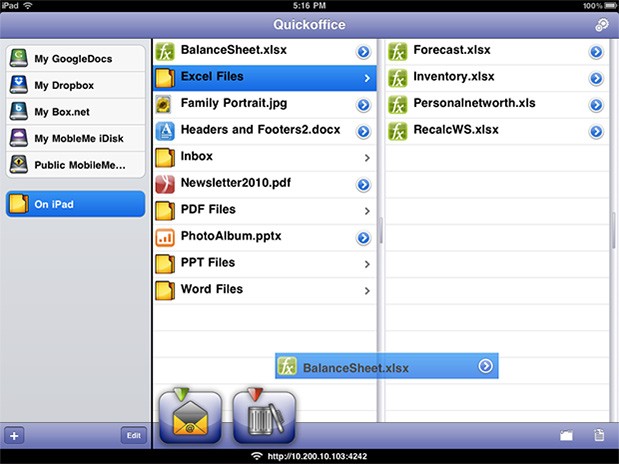Click the BalanceSheet.xlsx spreadsheet icon in middle list
Viewport: 619px width, 464px height.
point(165,51)
